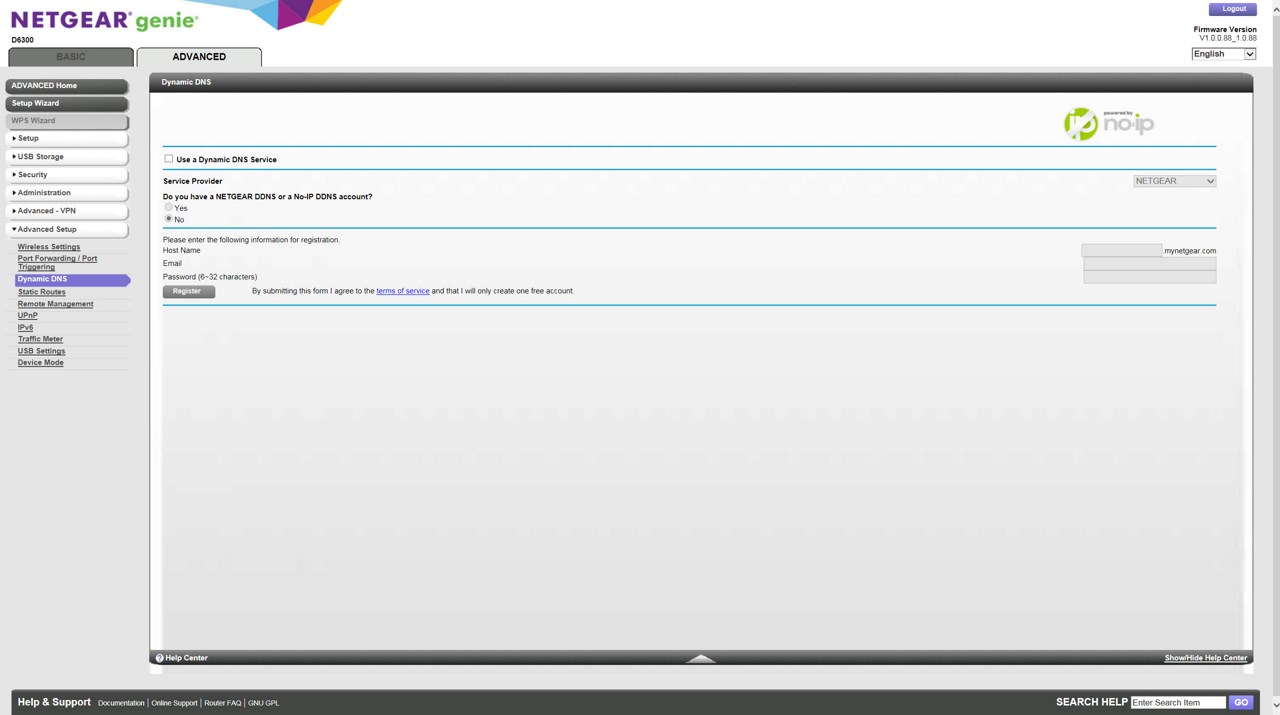
Task: Click the mynetgear.com domain suffix text
Action: click(x=1190, y=251)
